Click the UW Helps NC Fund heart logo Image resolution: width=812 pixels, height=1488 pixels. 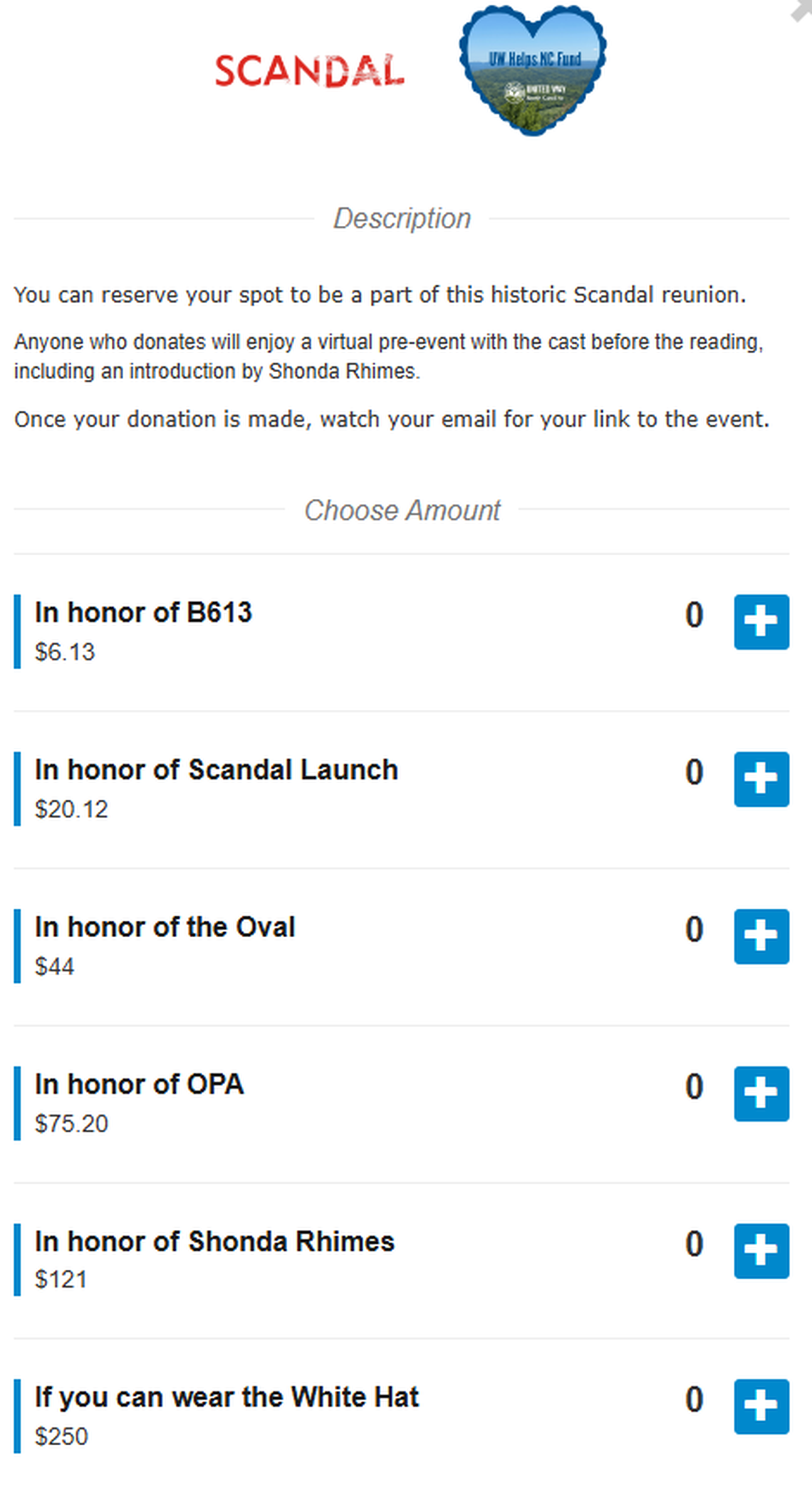533,70
